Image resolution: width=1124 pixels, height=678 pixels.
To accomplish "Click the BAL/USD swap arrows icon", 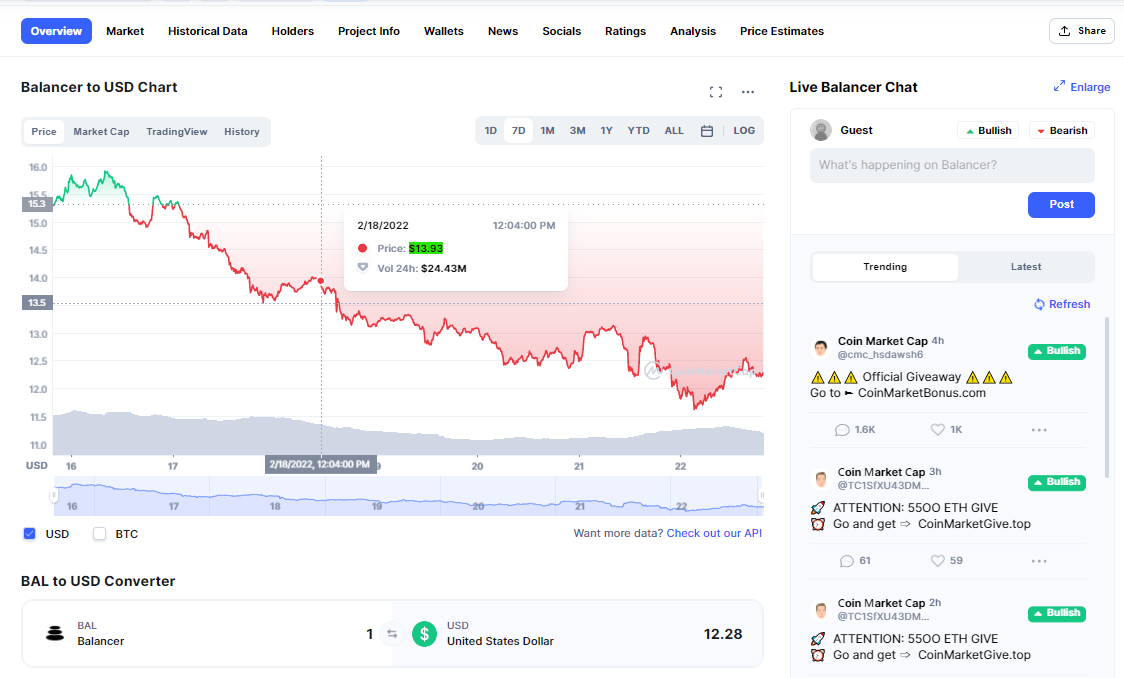I will coord(392,634).
